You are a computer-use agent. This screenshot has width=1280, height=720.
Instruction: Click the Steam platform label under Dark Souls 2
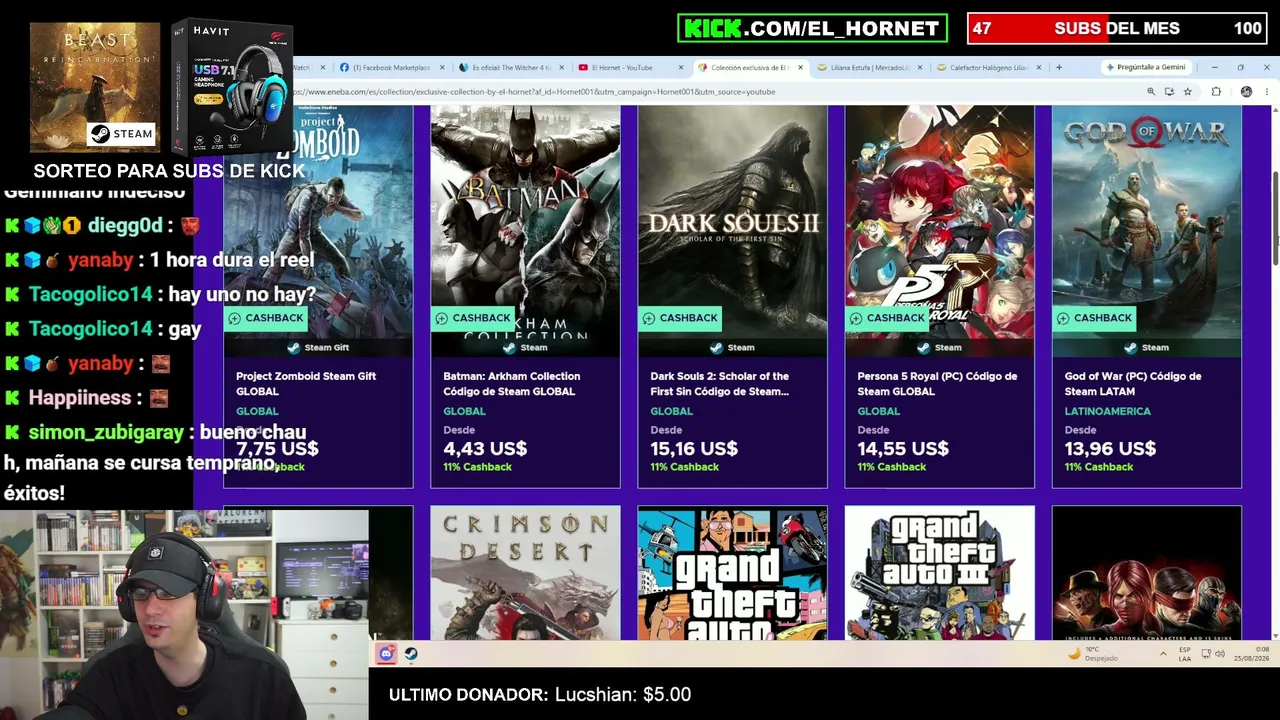tap(733, 347)
